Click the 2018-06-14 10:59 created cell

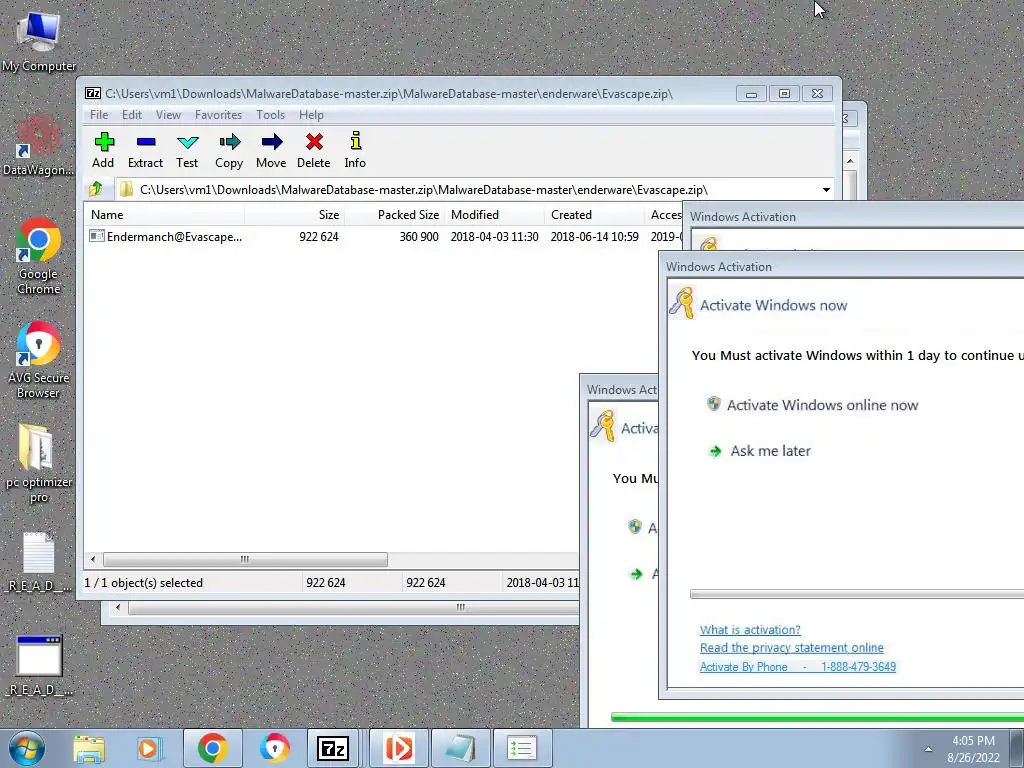point(594,236)
